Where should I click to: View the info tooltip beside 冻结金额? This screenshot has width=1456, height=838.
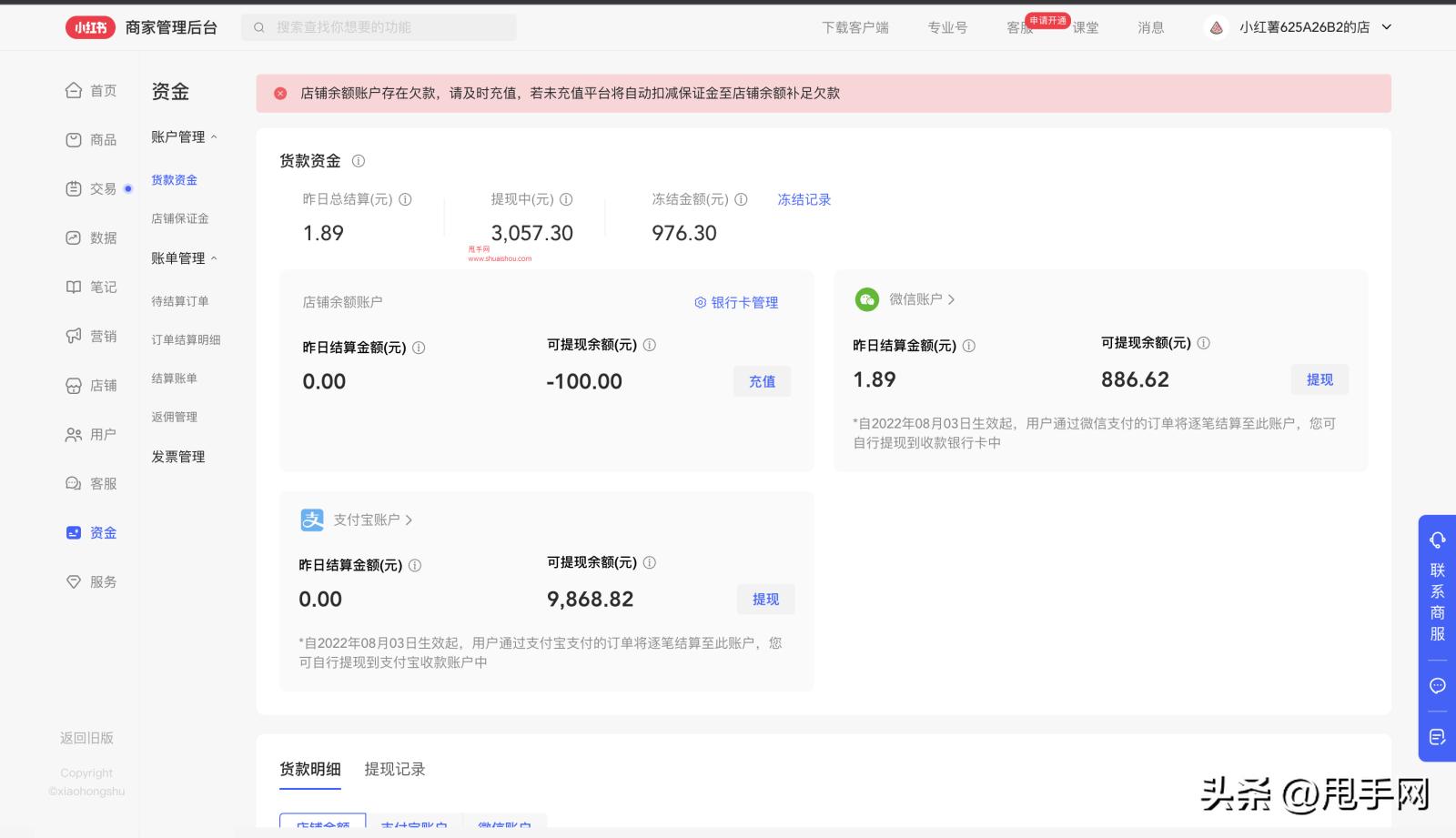tap(742, 199)
